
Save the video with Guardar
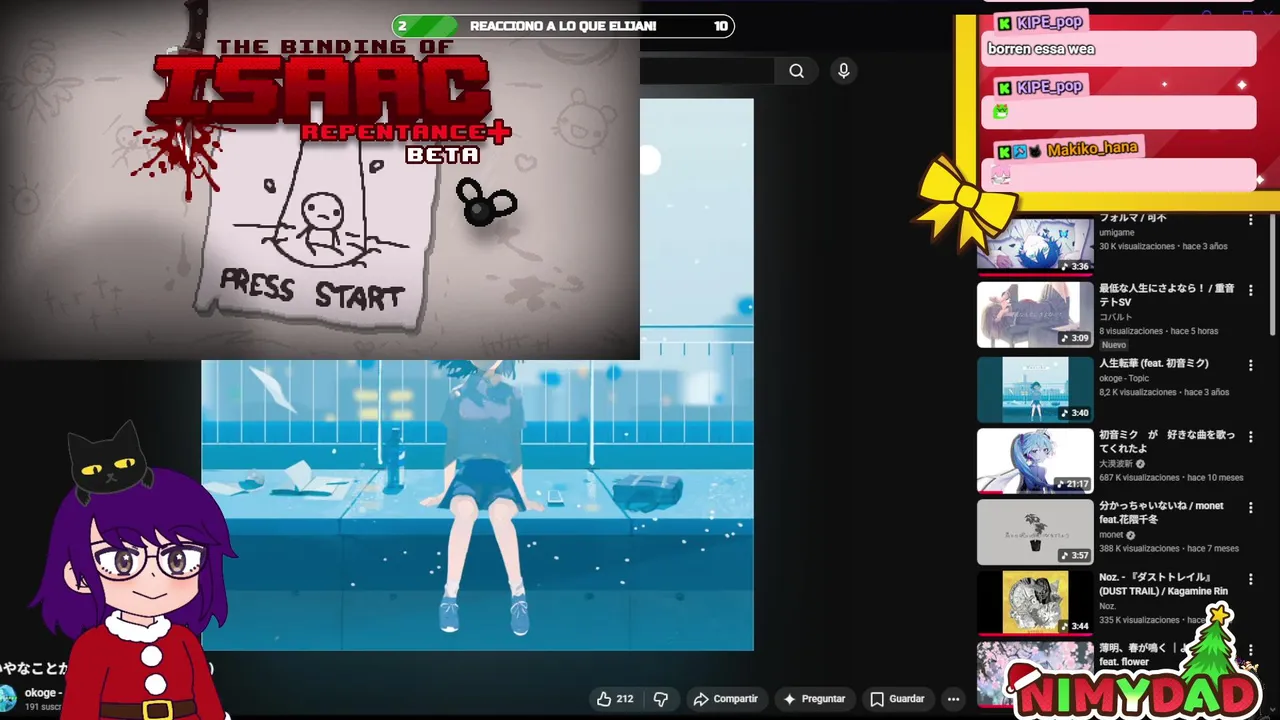click(x=897, y=699)
